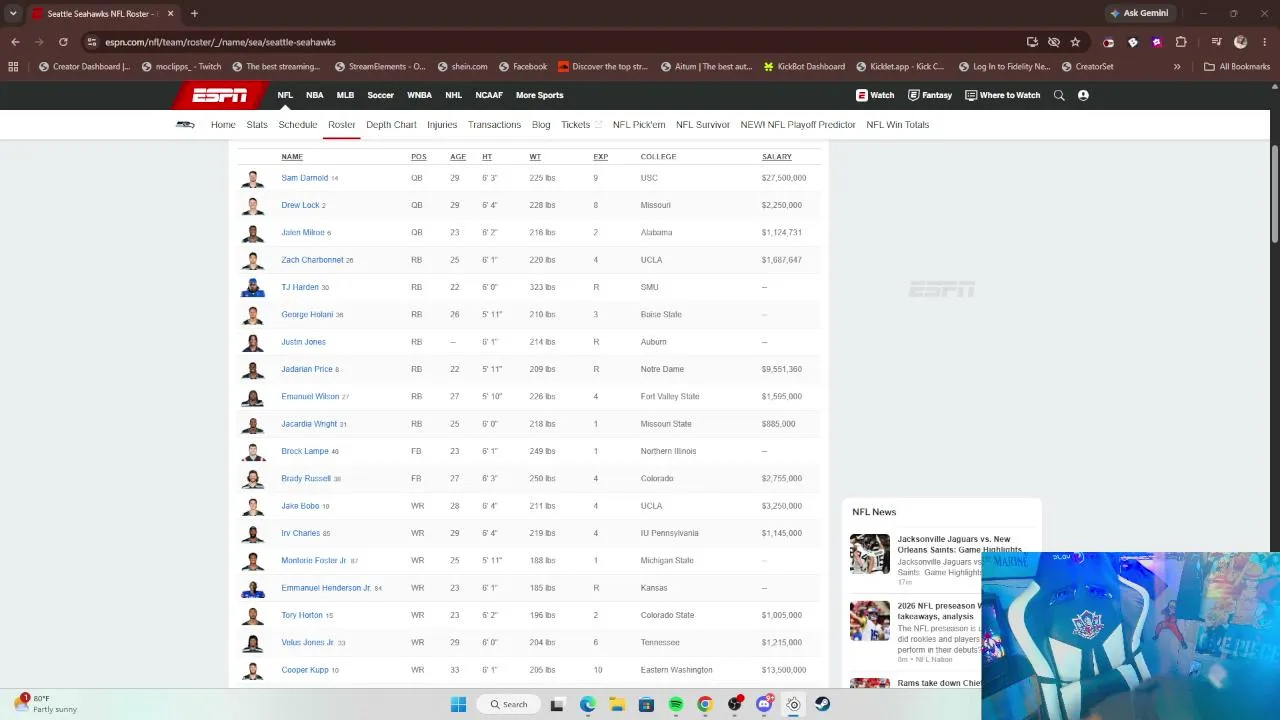This screenshot has width=1280, height=720.
Task: Switch to the Injuries tab
Action: (442, 125)
